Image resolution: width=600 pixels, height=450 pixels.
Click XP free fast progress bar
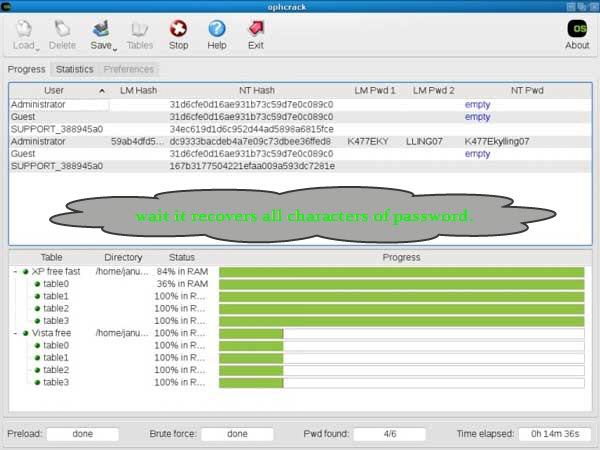pos(402,272)
